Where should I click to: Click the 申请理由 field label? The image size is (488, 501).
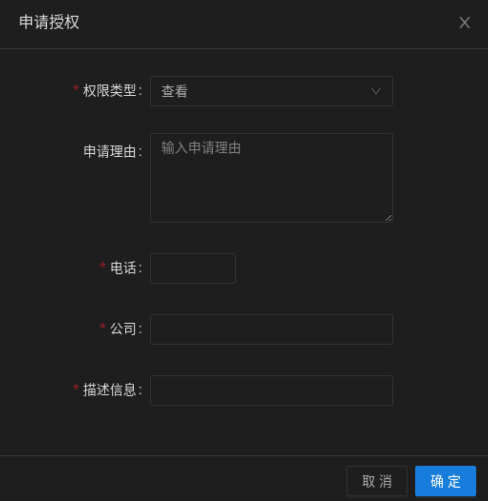pos(112,151)
